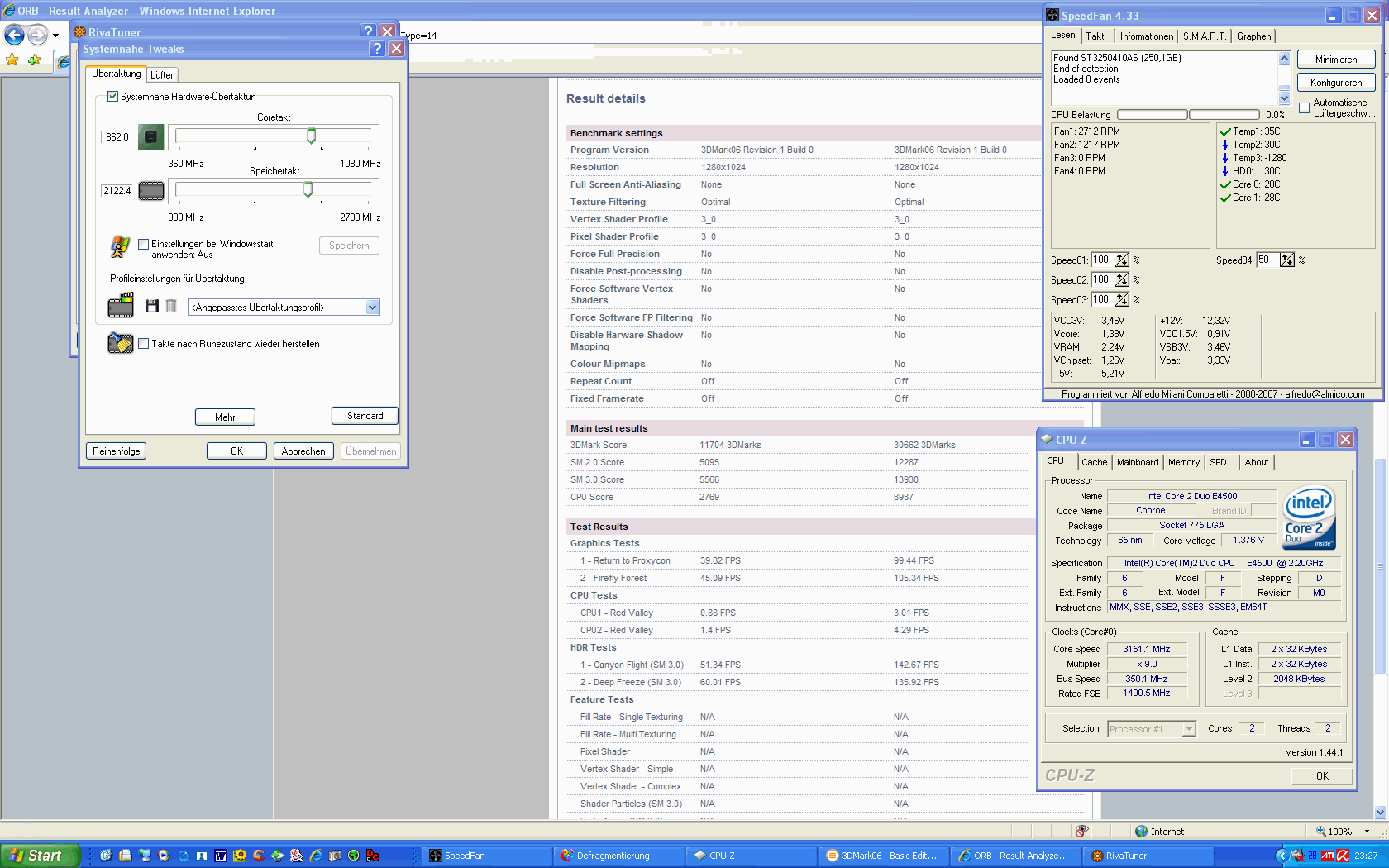Viewport: 1389px width, 868px height.
Task: Click the Standard button
Action: 365,416
